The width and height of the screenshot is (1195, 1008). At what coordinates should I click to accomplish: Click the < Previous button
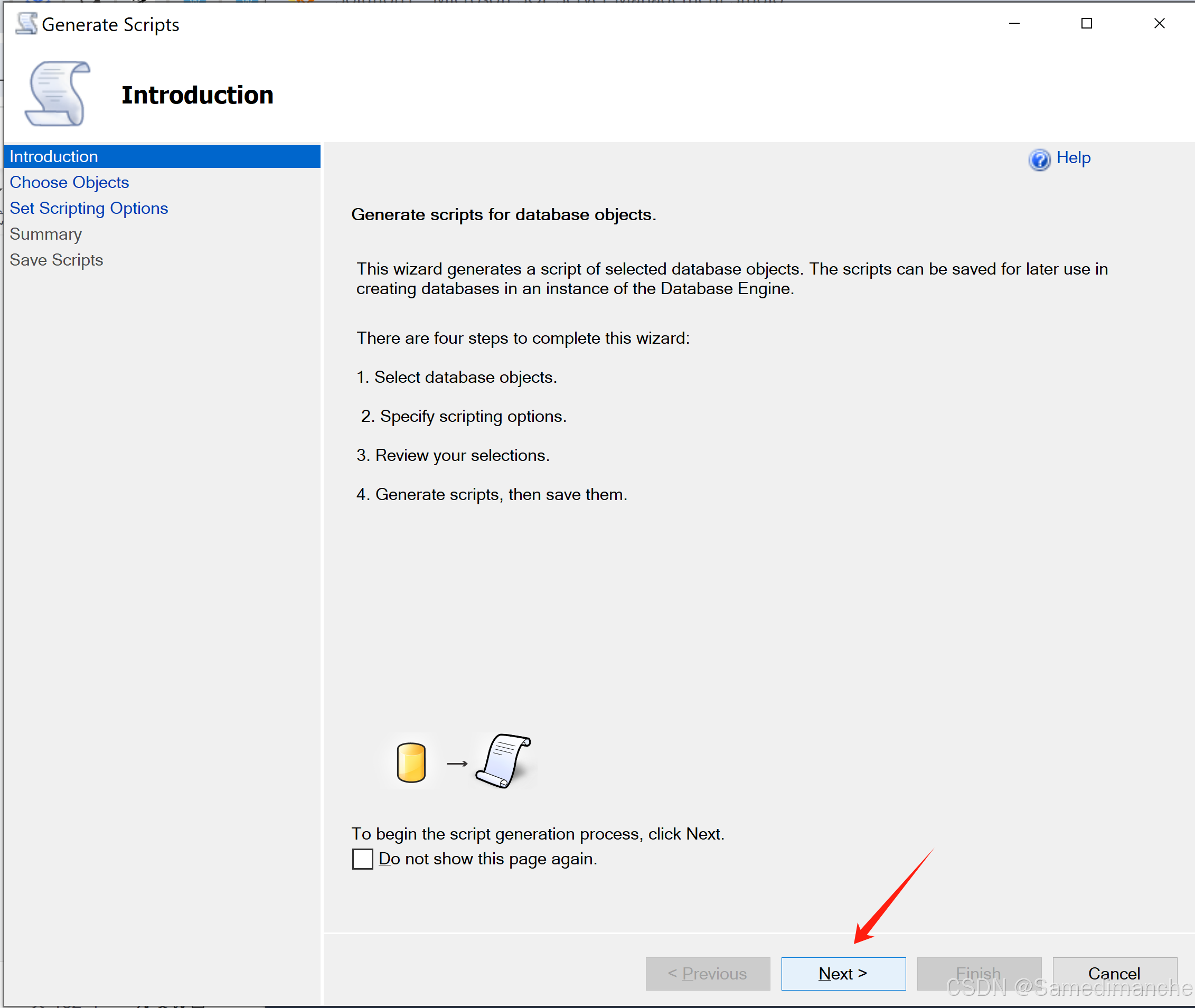708,974
